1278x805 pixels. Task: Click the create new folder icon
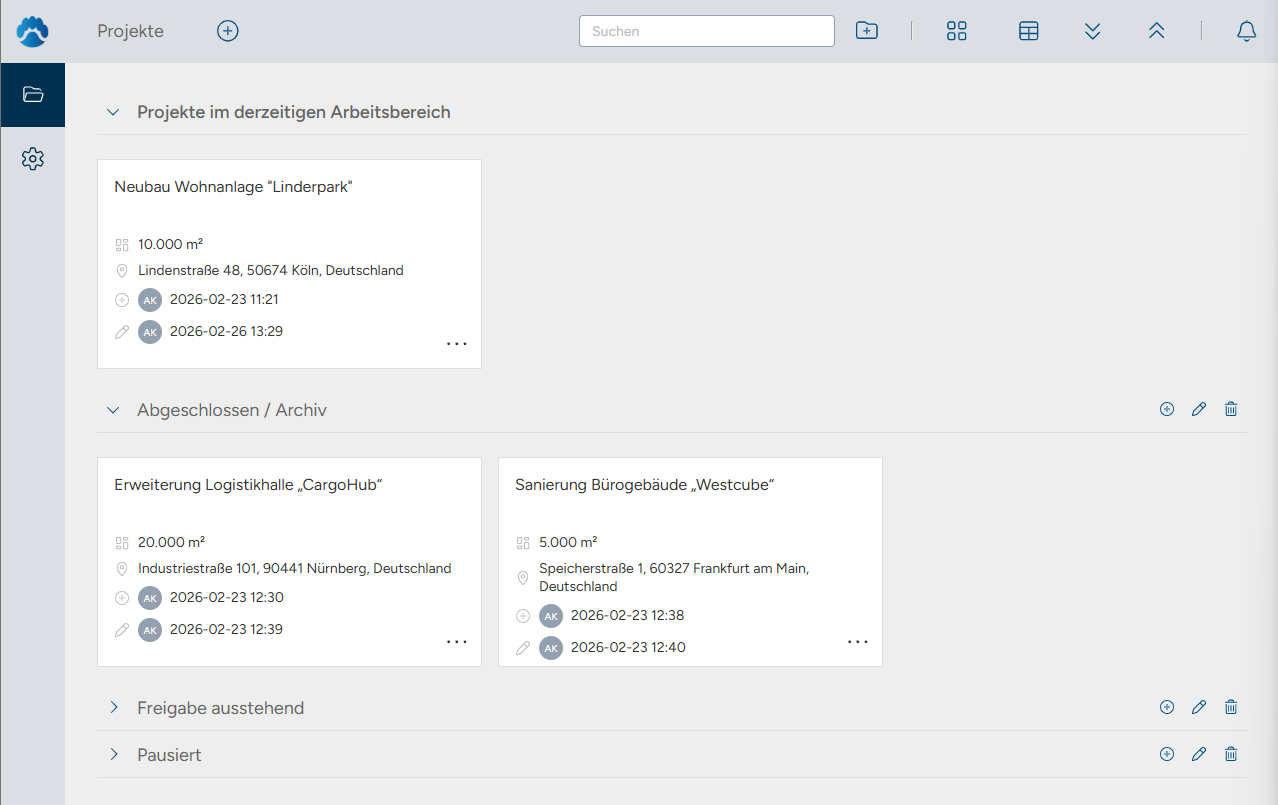click(867, 31)
